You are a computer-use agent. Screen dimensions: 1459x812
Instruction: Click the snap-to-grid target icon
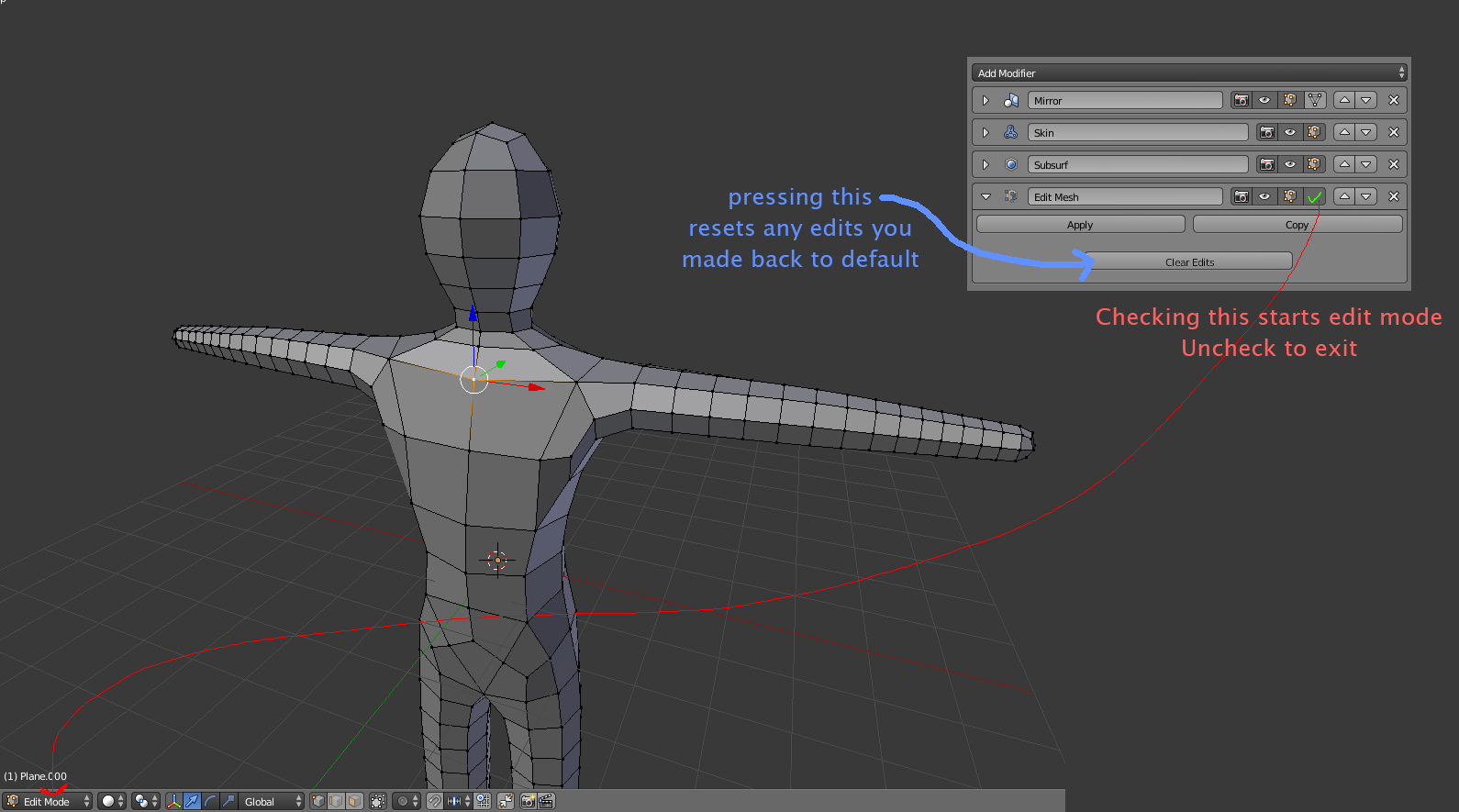click(x=483, y=801)
